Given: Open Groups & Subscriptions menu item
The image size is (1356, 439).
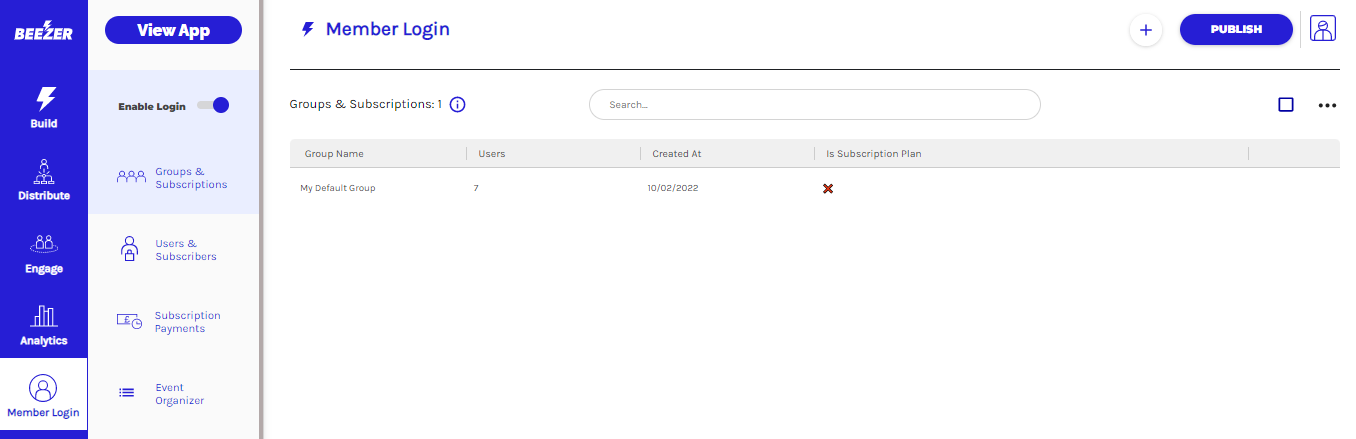Looking at the screenshot, I should coord(173,178).
